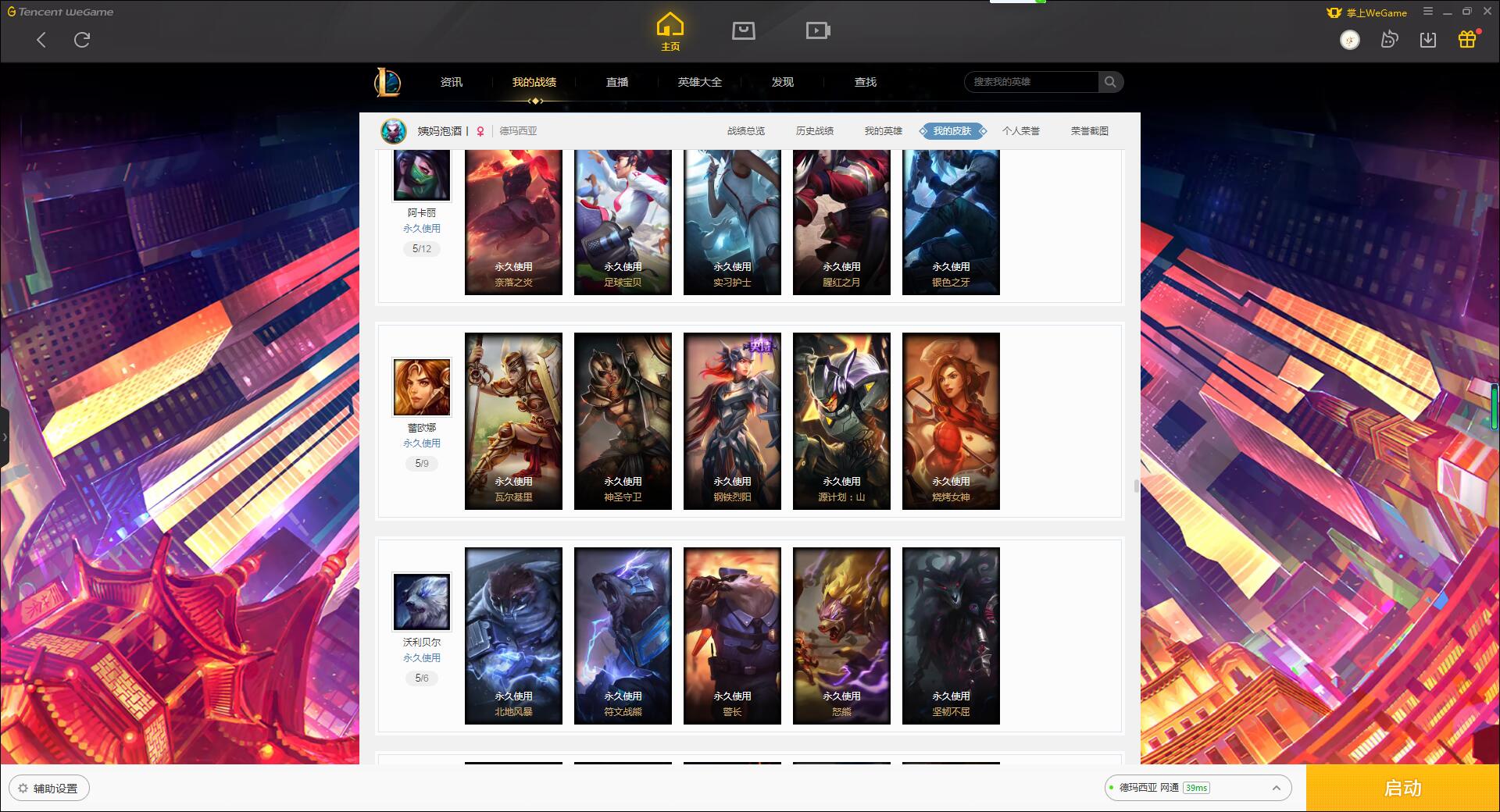Open the 符文战熊 skin card
The image size is (1500, 812).
pyautogui.click(x=623, y=636)
